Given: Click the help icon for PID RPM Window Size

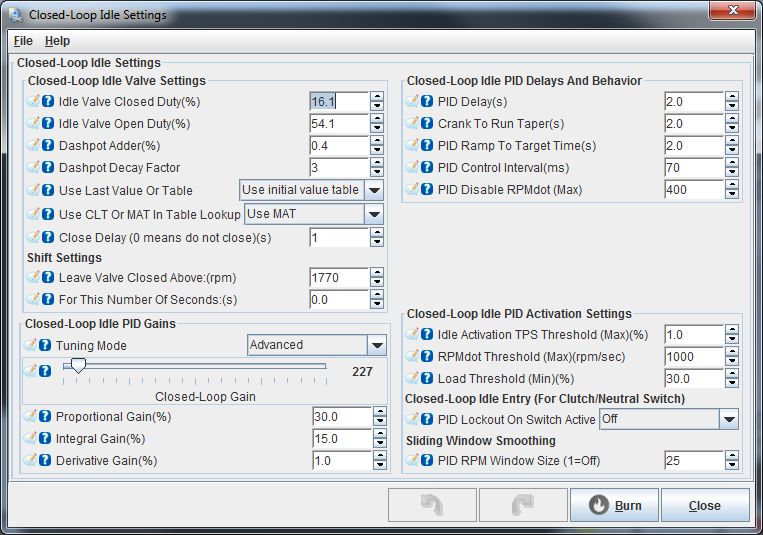Looking at the screenshot, I should pyautogui.click(x=427, y=461).
